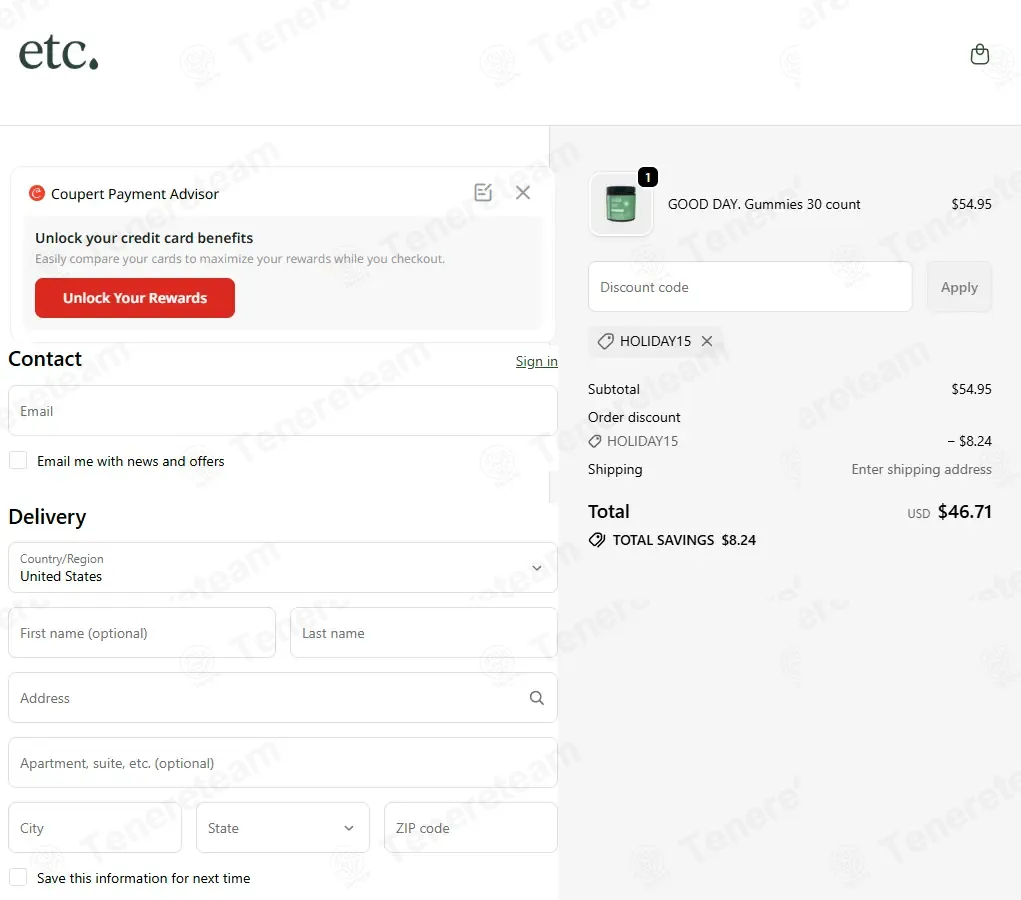The image size is (1021, 900).
Task: Click the quantity badge '1' on product
Action: pyautogui.click(x=648, y=177)
